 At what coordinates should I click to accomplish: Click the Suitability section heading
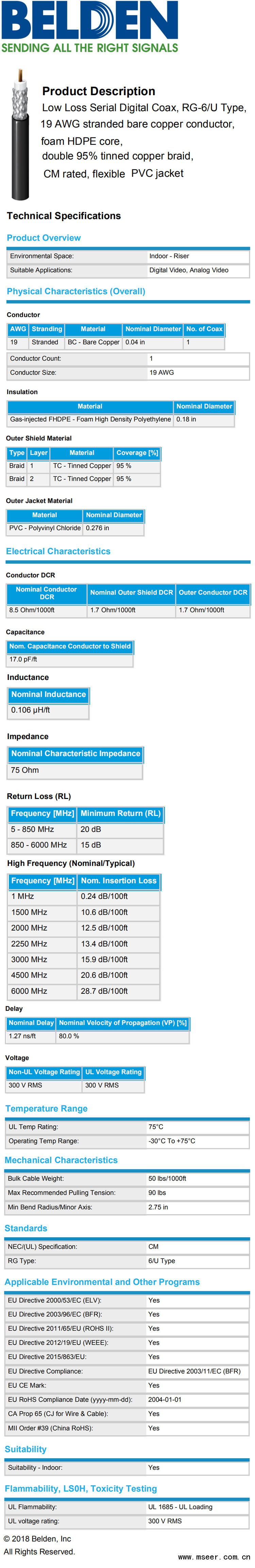click(x=26, y=1449)
